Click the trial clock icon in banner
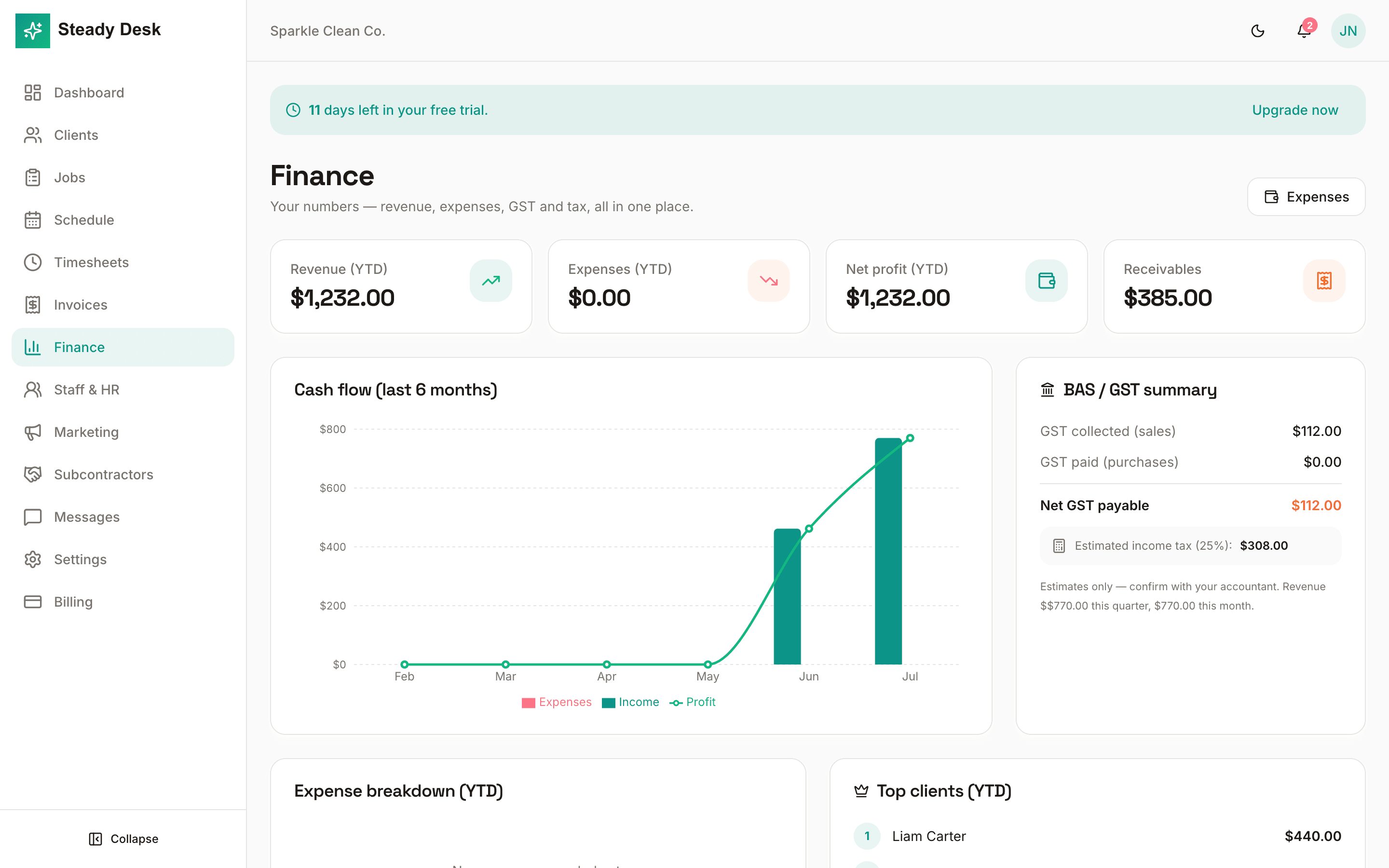1389x868 pixels. [x=293, y=109]
